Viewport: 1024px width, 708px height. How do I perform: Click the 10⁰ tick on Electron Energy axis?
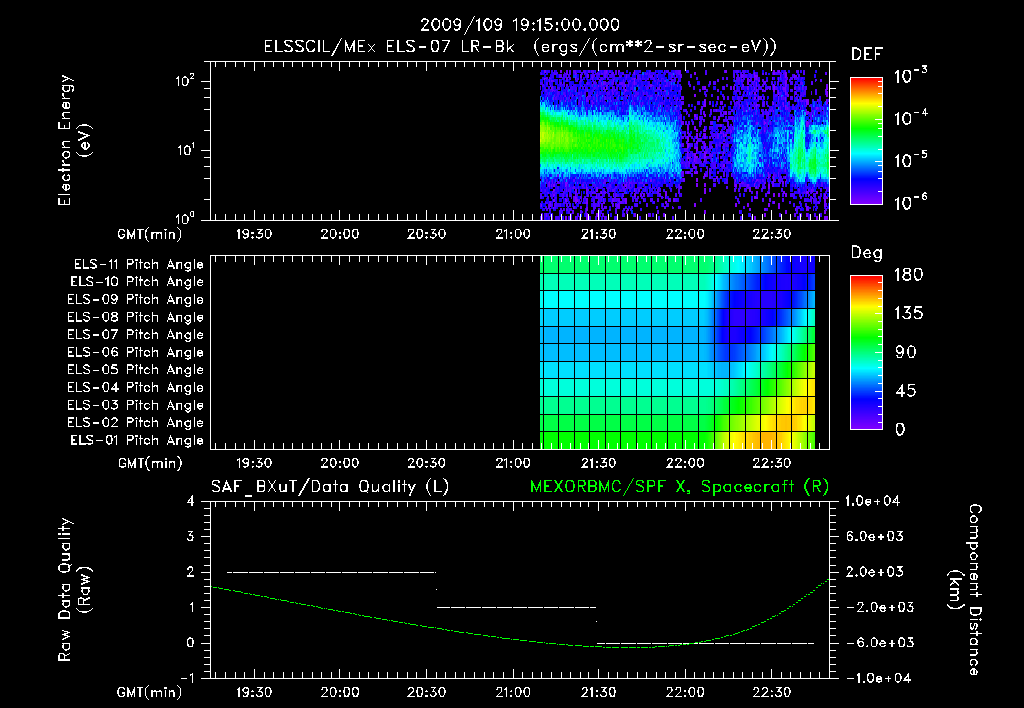[x=185, y=218]
